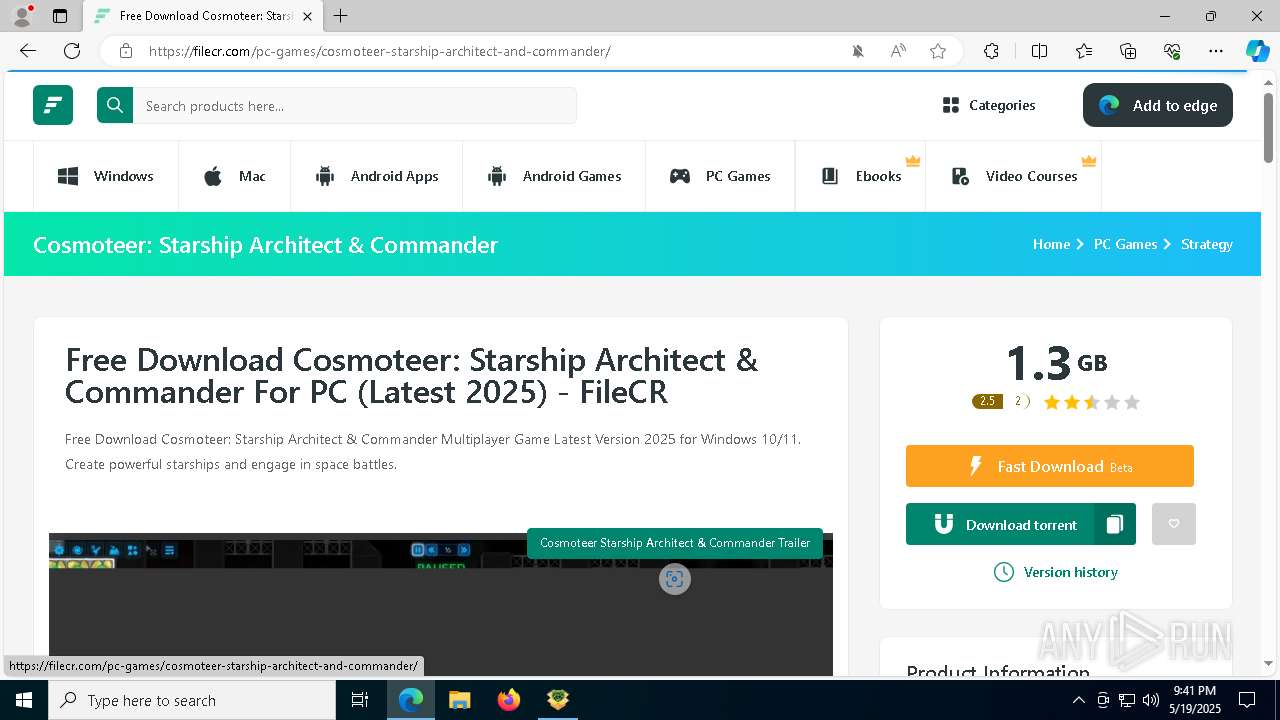Open the Collections icon

pos(1128,51)
